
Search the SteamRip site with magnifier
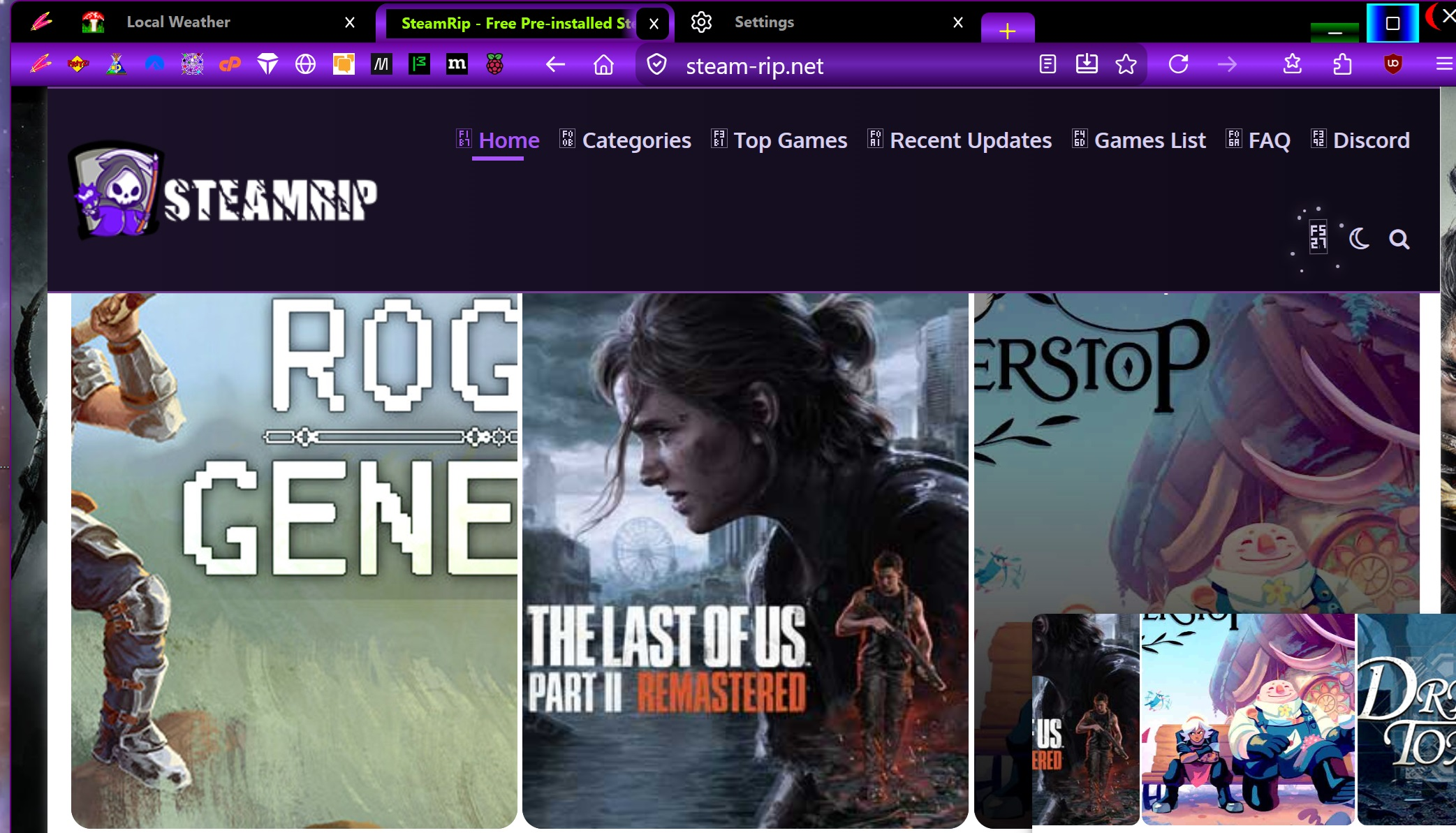pyautogui.click(x=1399, y=239)
